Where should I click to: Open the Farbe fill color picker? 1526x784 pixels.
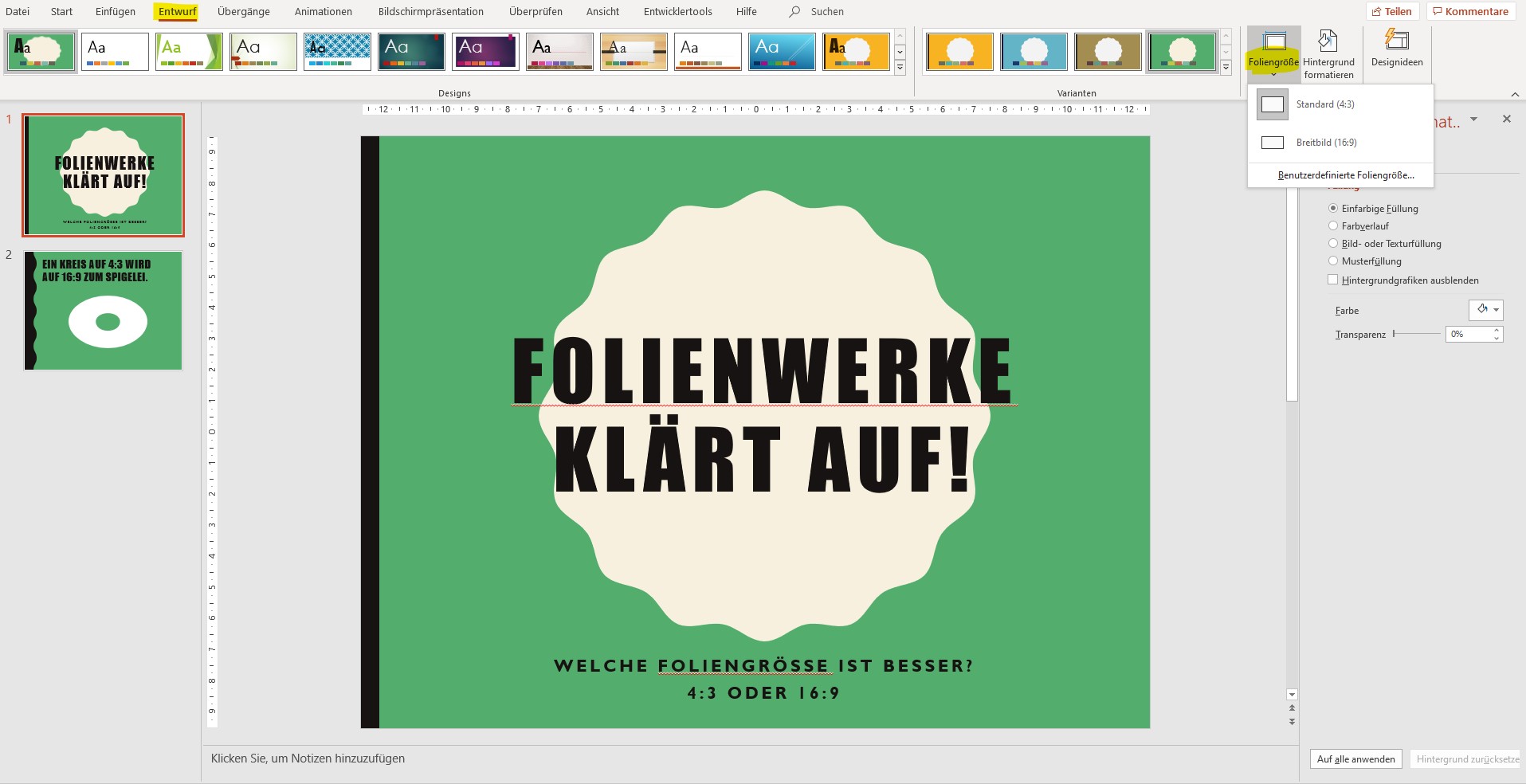1486,310
